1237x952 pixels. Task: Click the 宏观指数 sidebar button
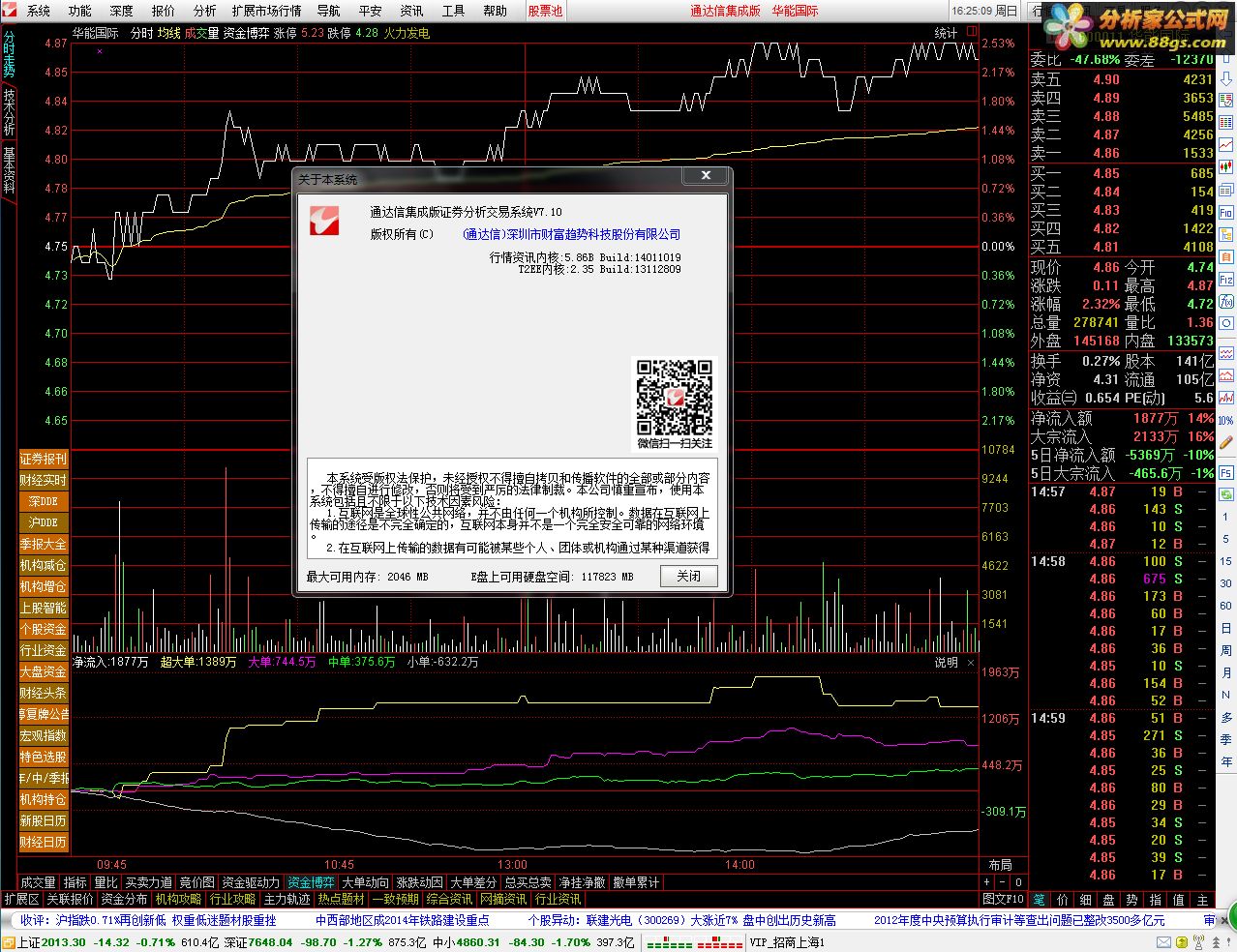44,735
